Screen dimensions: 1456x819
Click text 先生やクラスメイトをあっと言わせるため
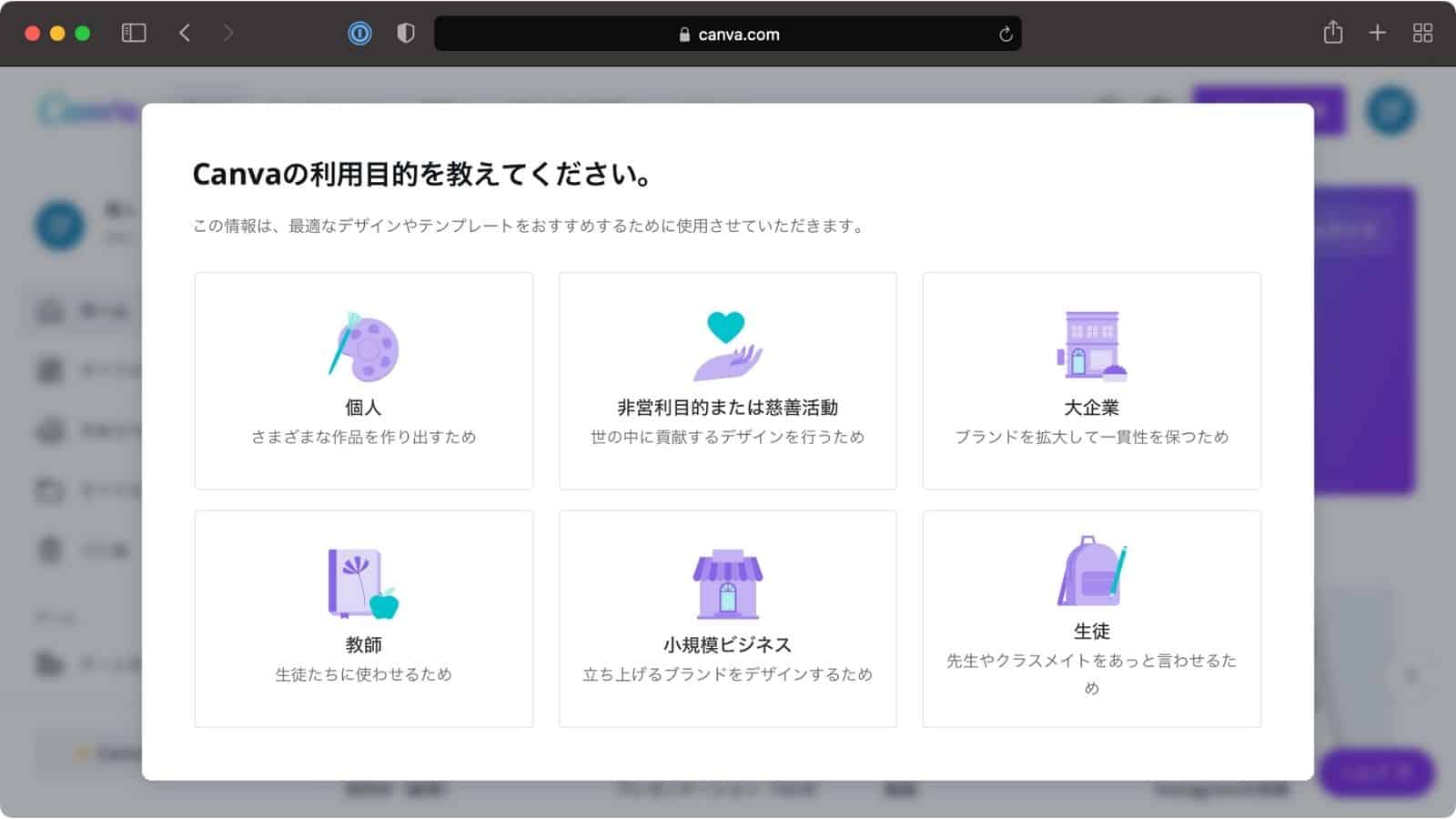[1092, 673]
